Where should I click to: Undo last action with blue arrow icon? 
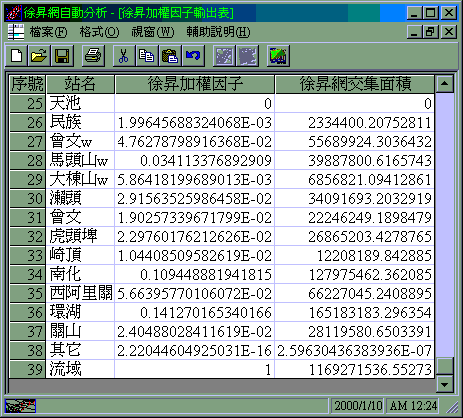(193, 55)
